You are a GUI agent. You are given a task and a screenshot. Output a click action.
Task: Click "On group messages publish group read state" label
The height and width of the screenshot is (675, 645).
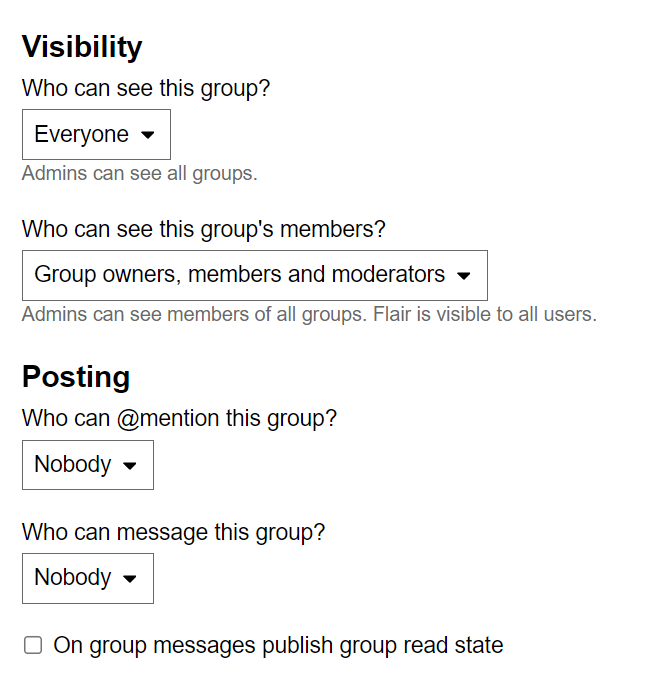coord(278,645)
